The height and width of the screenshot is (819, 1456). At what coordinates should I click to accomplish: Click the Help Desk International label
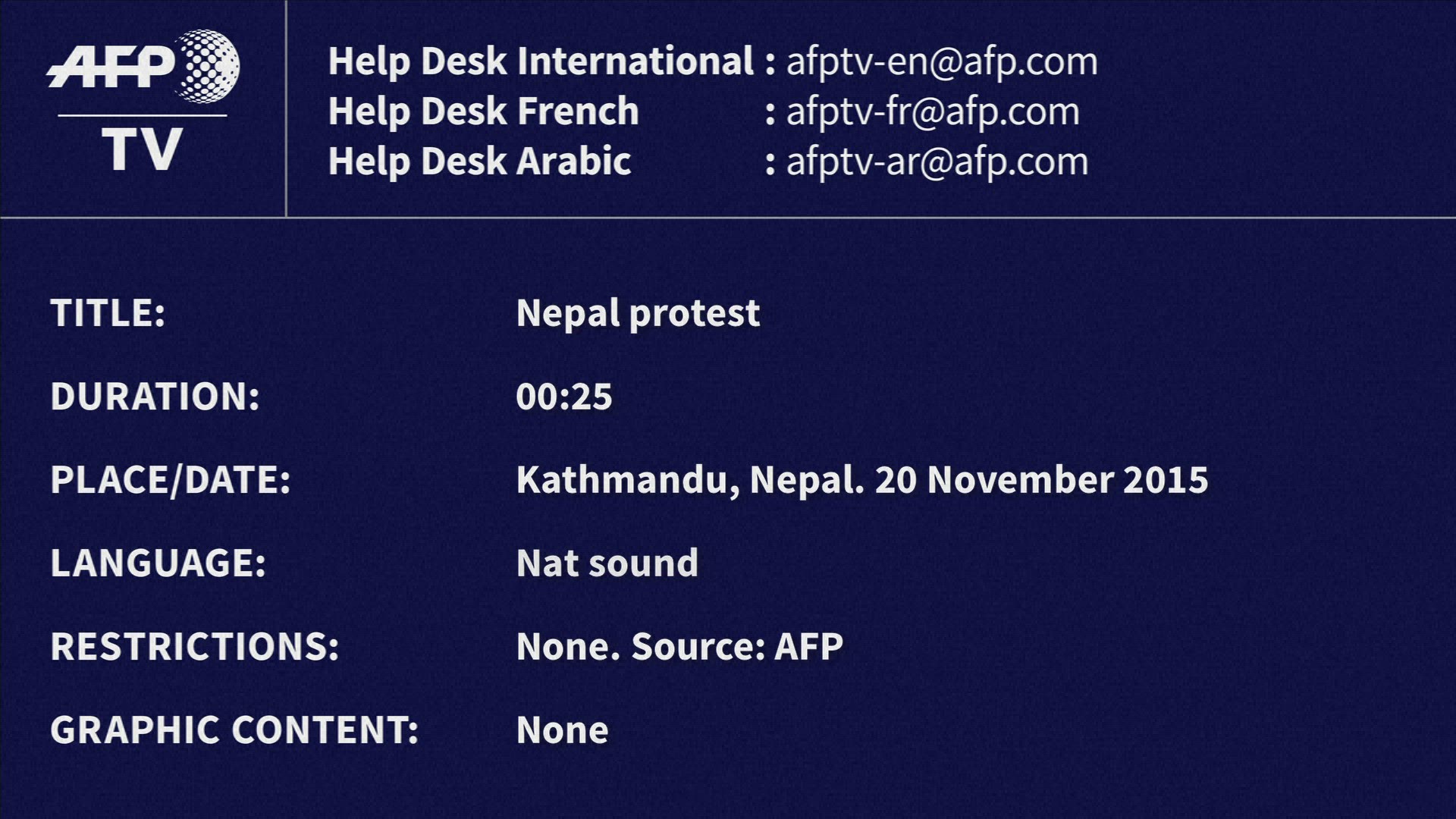click(x=541, y=61)
